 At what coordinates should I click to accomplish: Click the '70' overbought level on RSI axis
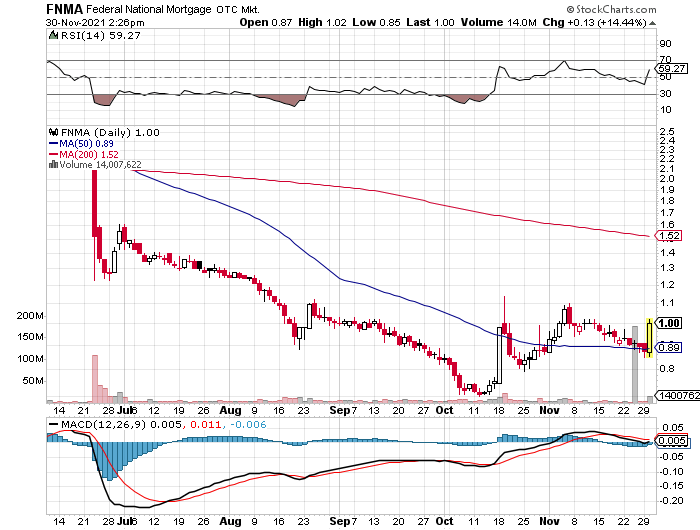point(665,59)
